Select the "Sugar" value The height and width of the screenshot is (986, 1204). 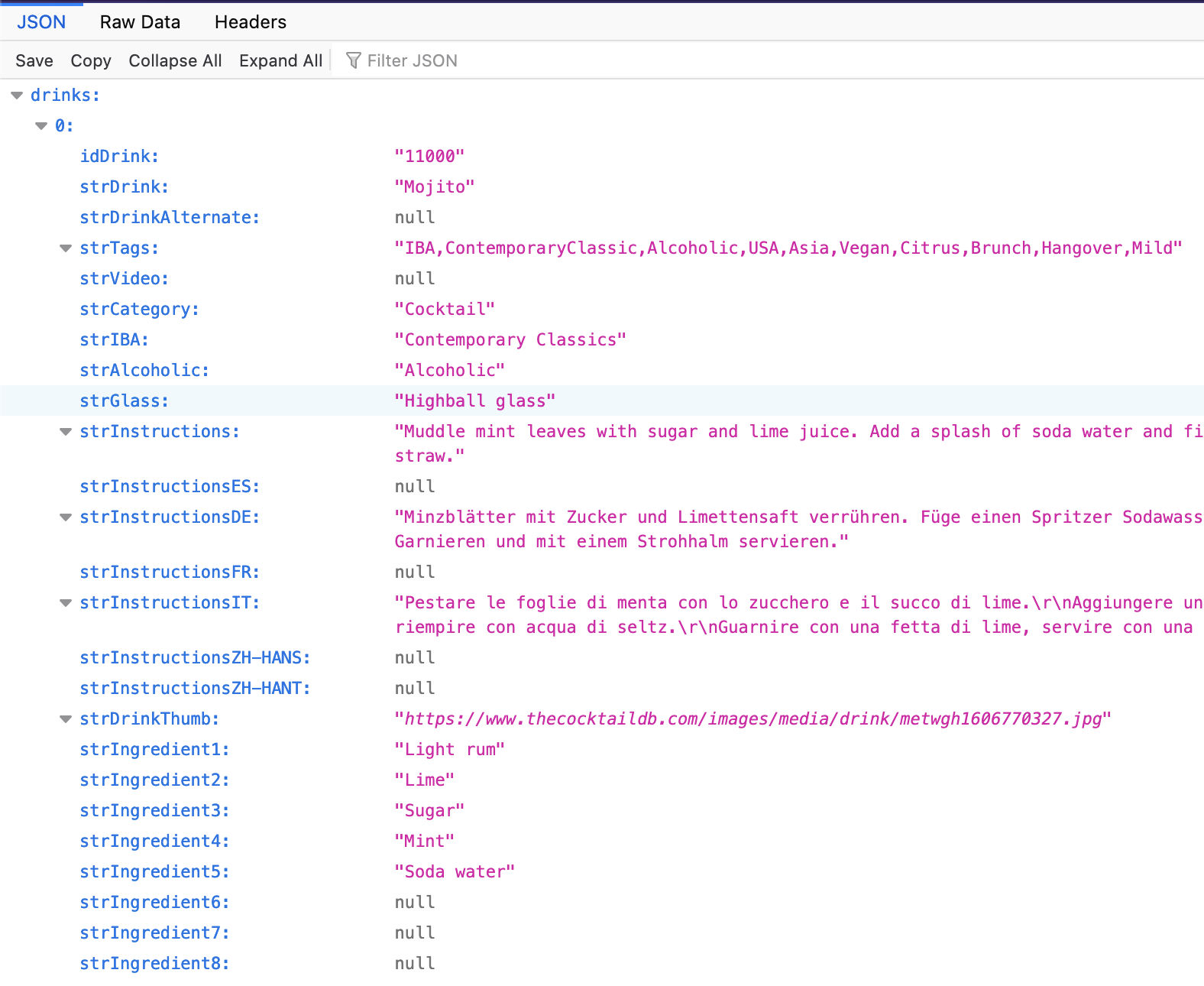[x=429, y=810]
